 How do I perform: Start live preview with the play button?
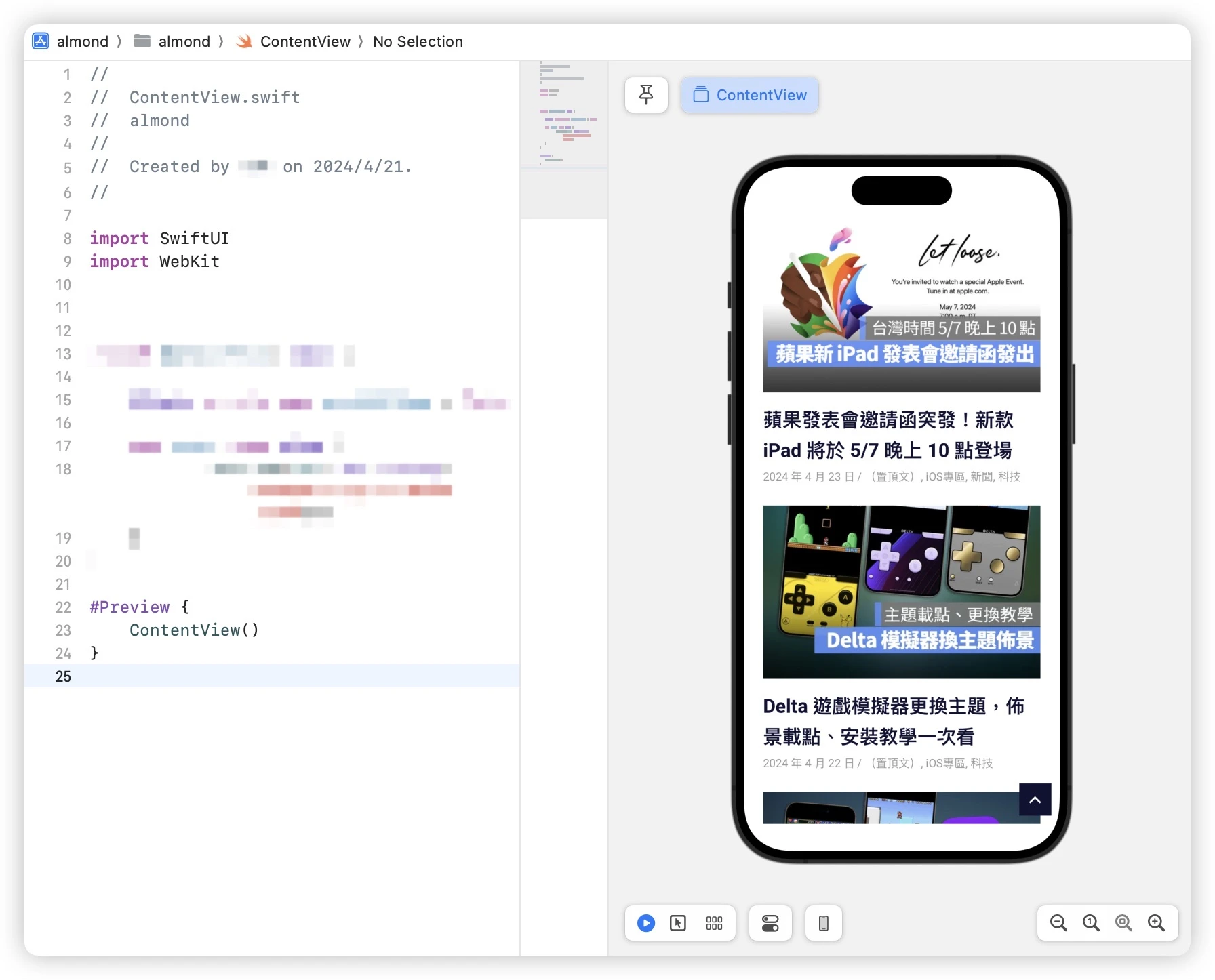pyautogui.click(x=646, y=923)
